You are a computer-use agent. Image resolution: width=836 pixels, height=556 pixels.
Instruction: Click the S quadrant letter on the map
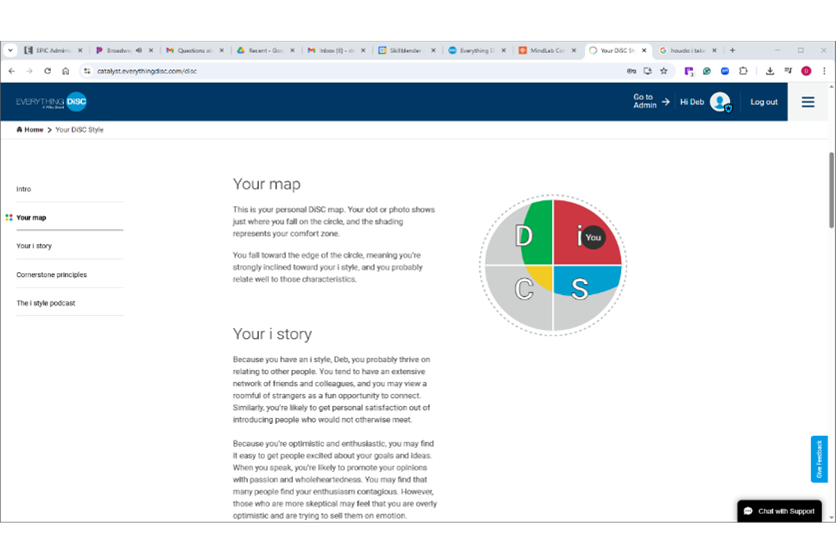[x=580, y=289]
